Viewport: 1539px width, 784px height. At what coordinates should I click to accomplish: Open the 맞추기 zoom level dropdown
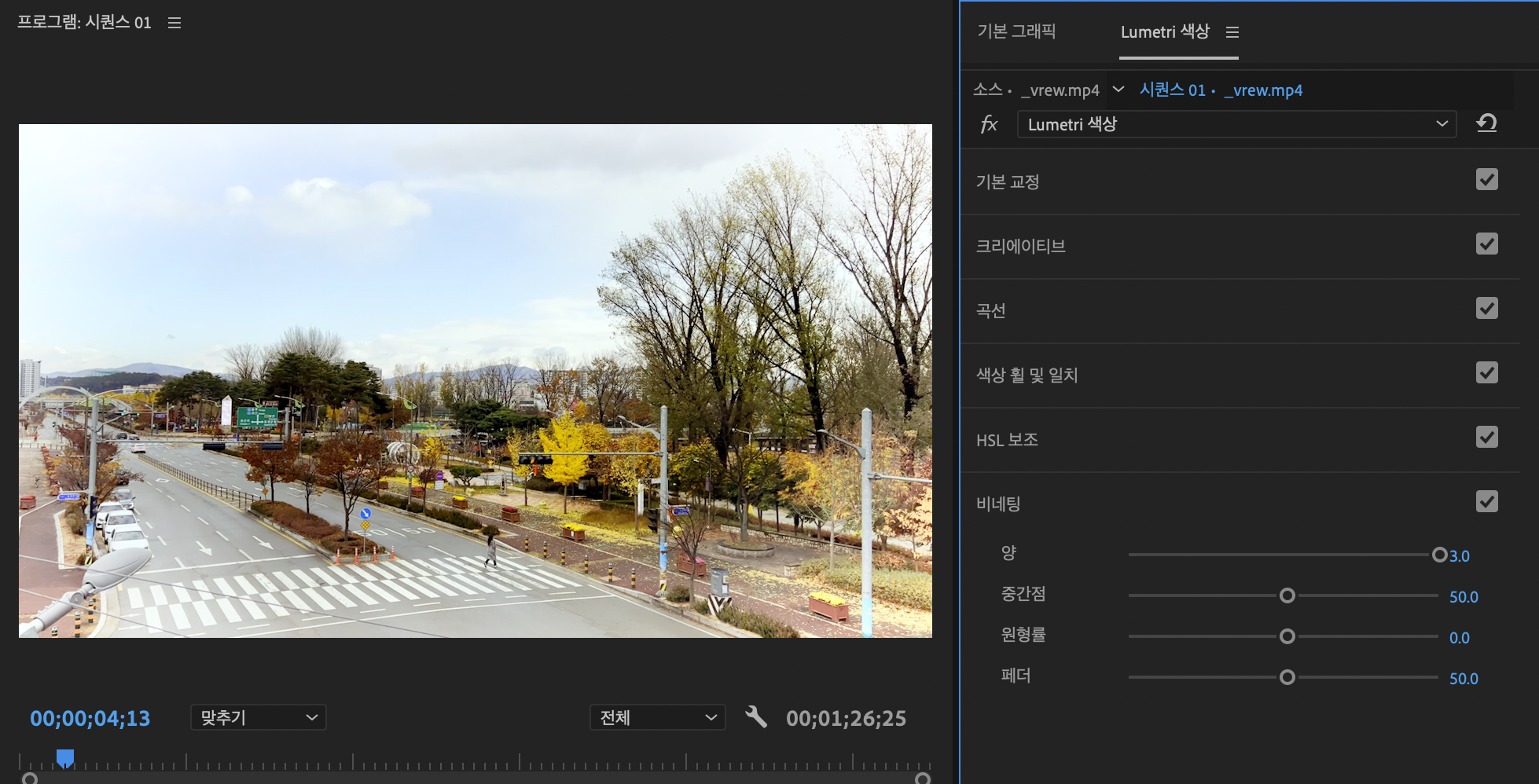coord(259,717)
